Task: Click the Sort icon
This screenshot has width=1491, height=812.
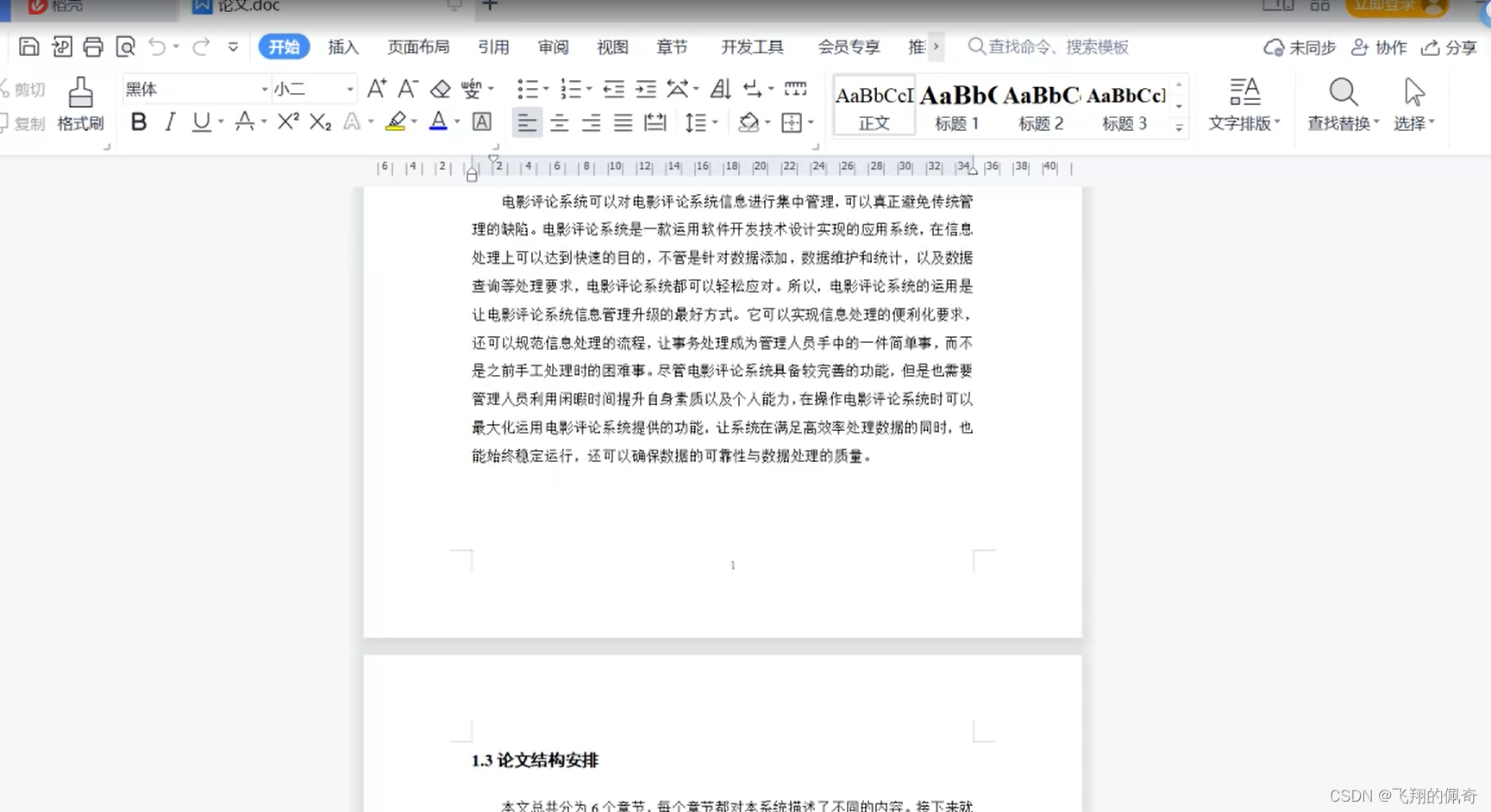Action: pyautogui.click(x=721, y=88)
